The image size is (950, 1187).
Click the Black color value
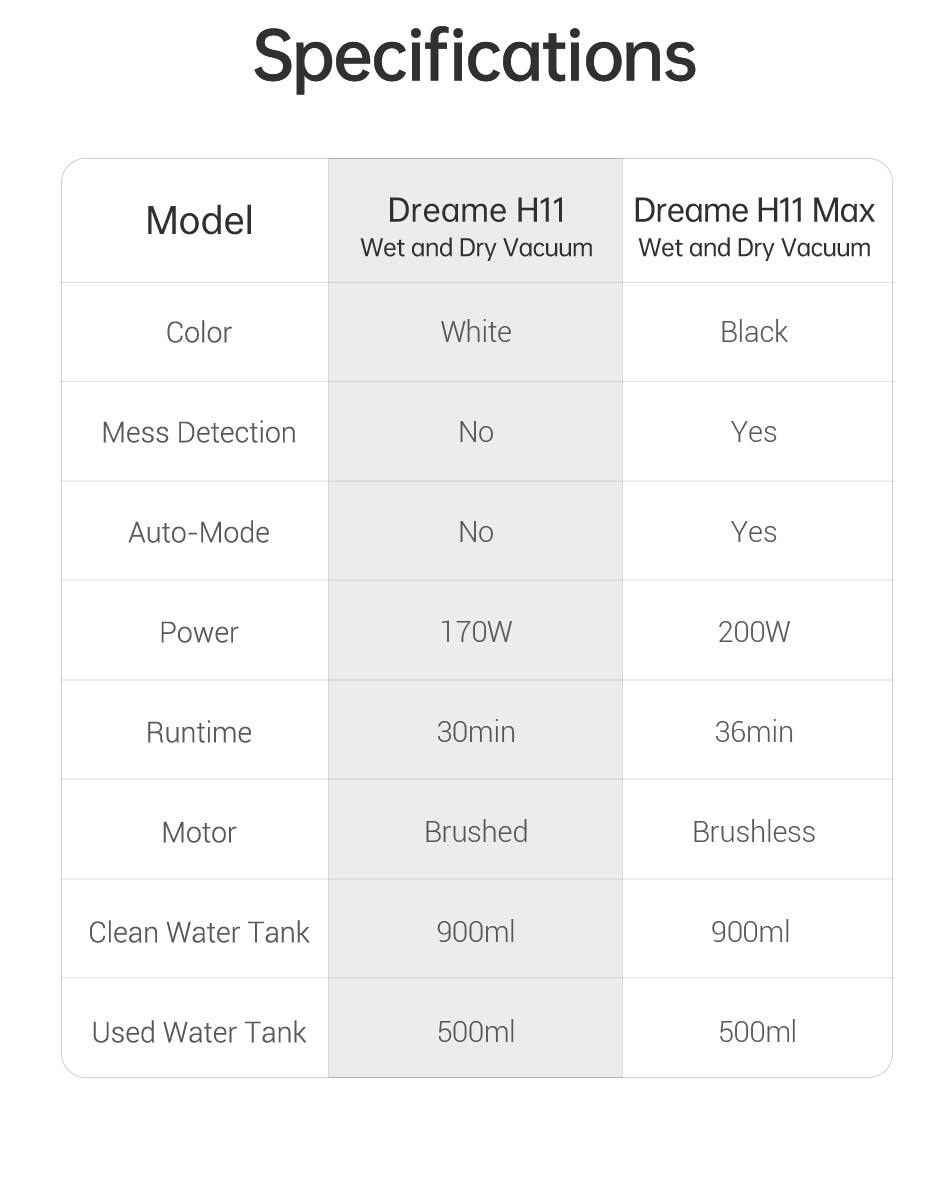click(754, 332)
